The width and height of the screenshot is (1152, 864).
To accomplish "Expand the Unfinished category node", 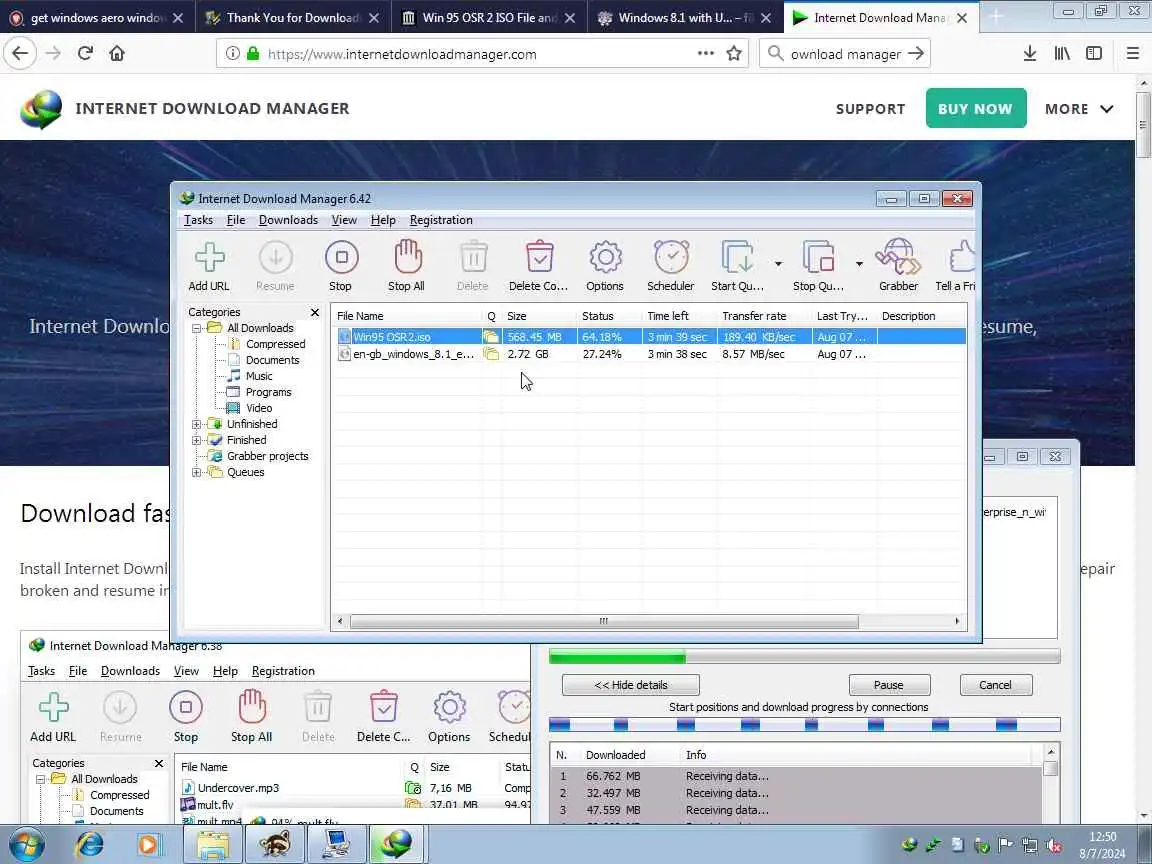I will click(197, 425).
